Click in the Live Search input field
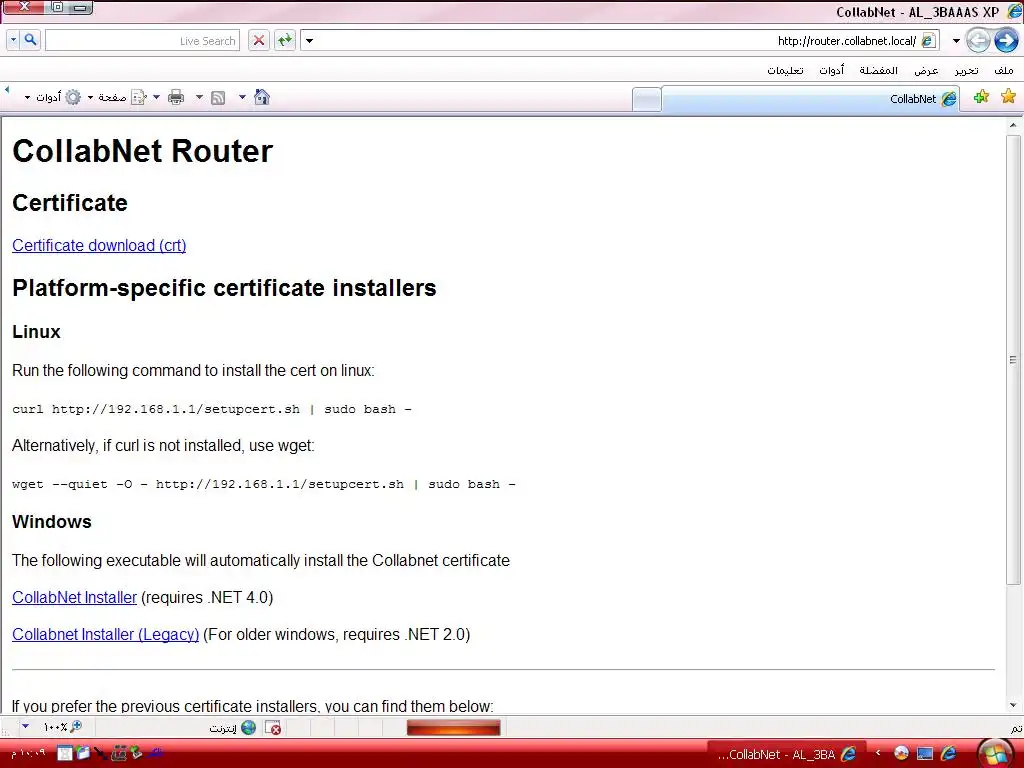The height and width of the screenshot is (768, 1024). click(x=142, y=40)
